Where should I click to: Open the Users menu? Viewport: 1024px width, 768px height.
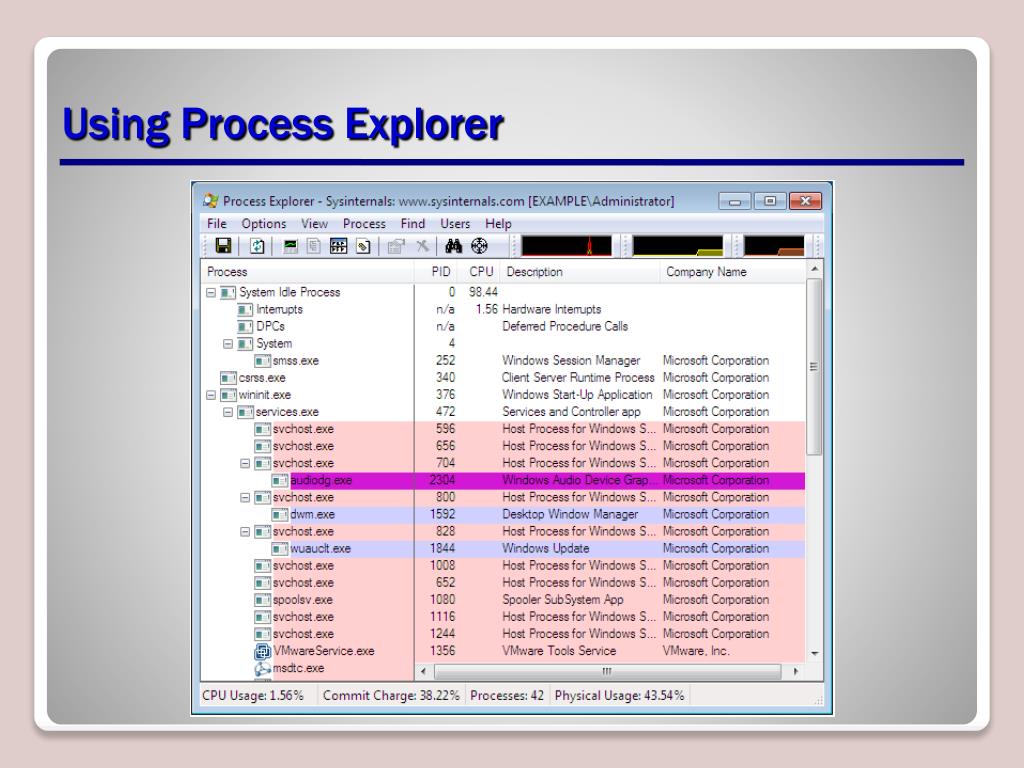(455, 223)
